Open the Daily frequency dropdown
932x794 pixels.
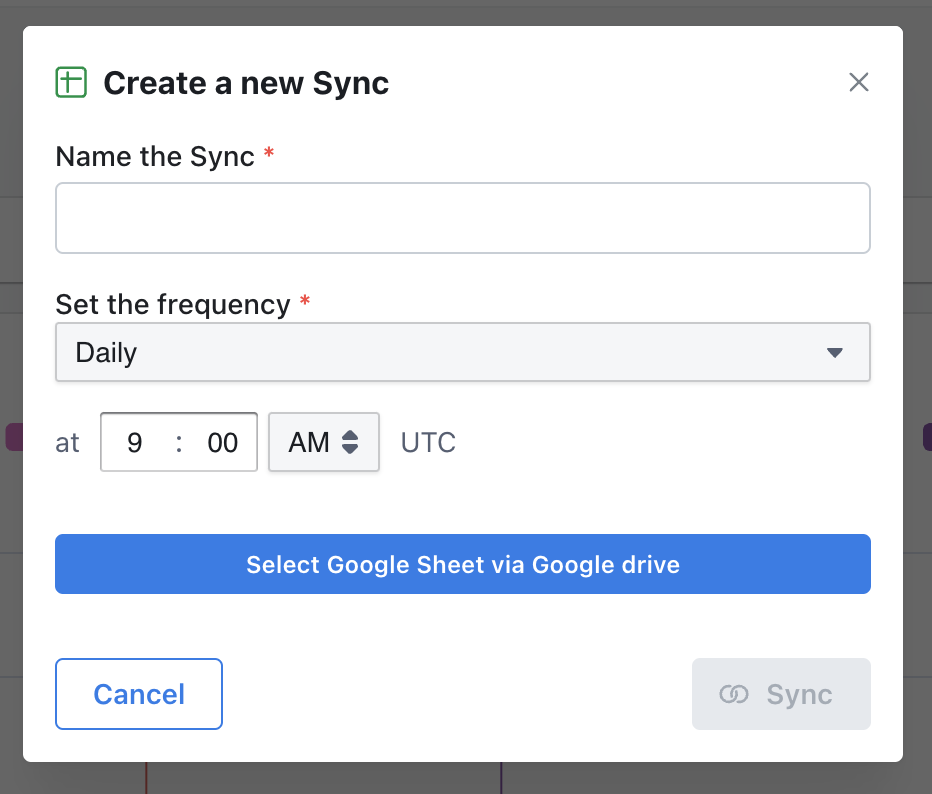[x=463, y=352]
